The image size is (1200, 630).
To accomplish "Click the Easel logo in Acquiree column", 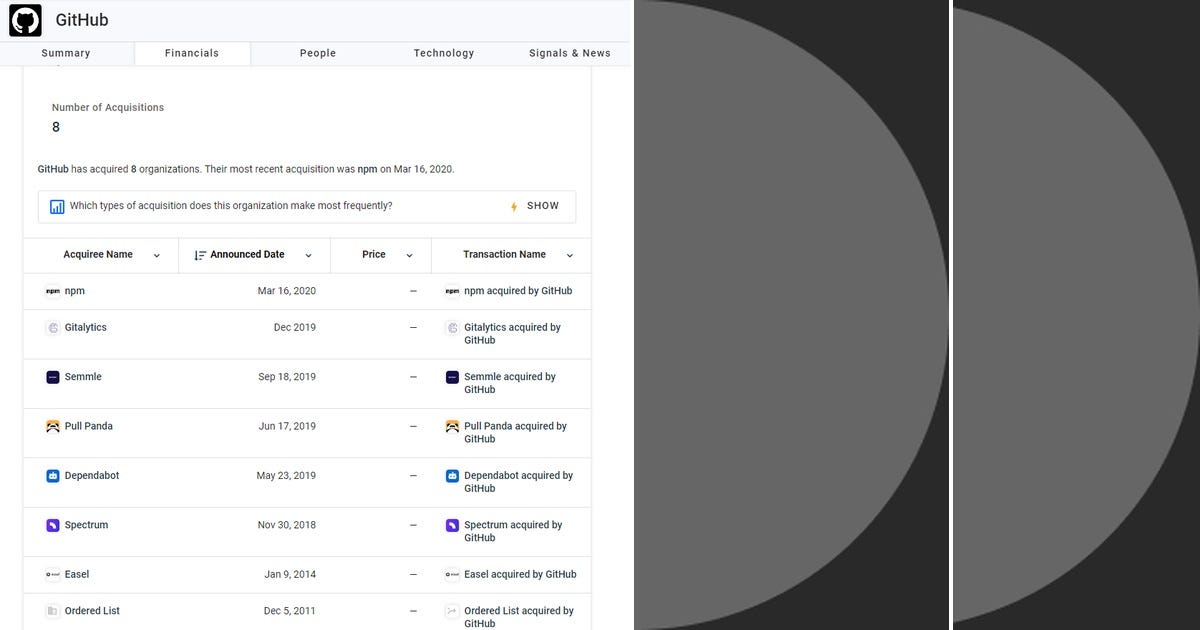I will [53, 574].
